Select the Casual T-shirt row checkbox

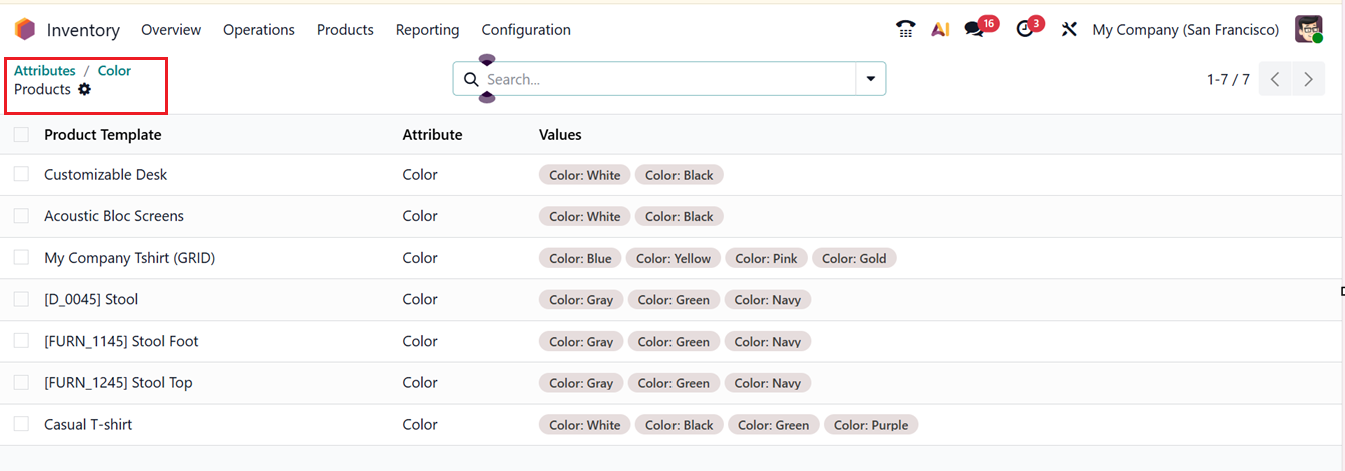point(21,425)
